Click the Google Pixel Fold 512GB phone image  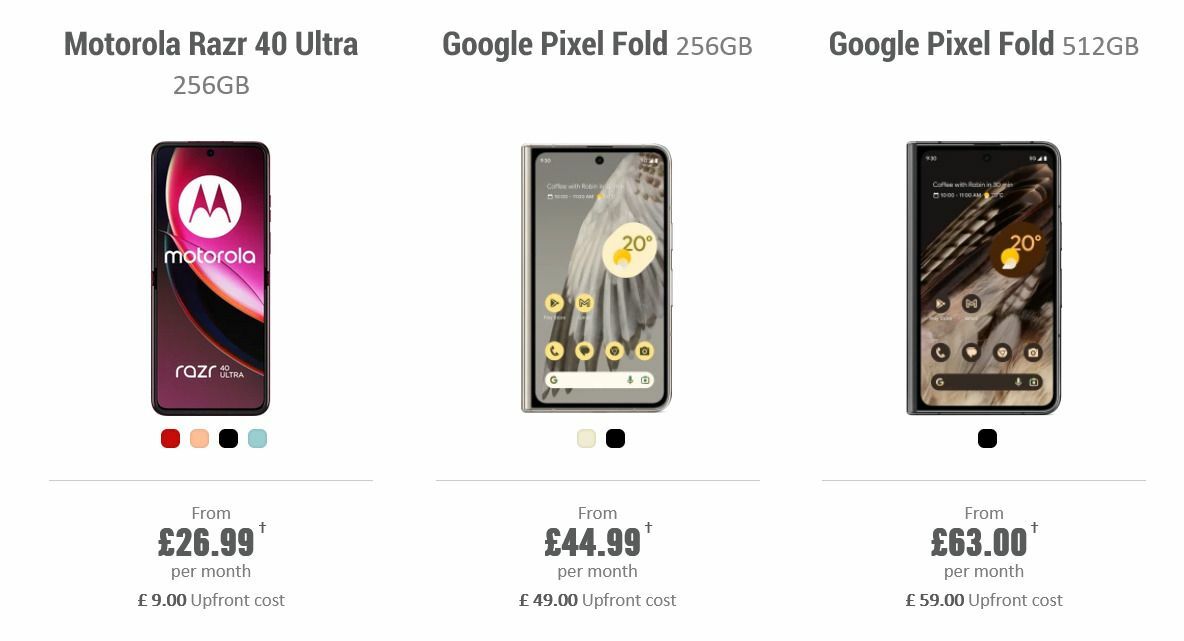point(983,278)
